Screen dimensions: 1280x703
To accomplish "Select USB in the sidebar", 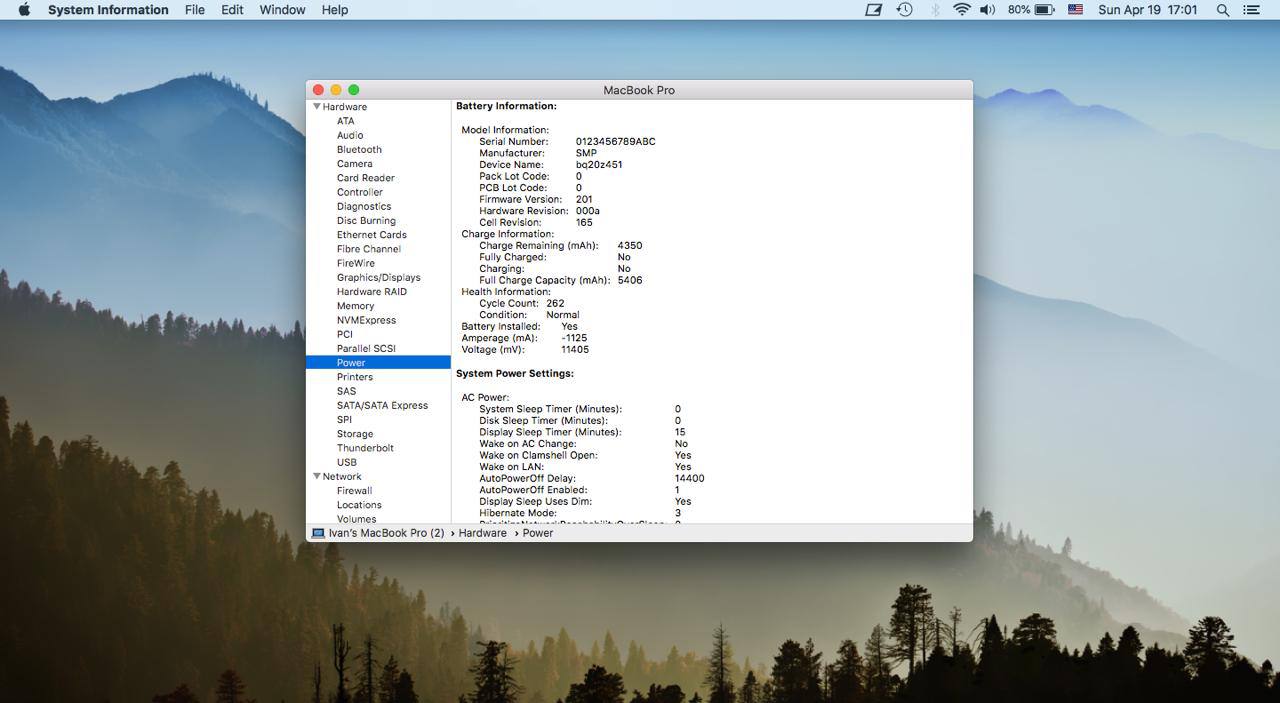I will coord(347,462).
